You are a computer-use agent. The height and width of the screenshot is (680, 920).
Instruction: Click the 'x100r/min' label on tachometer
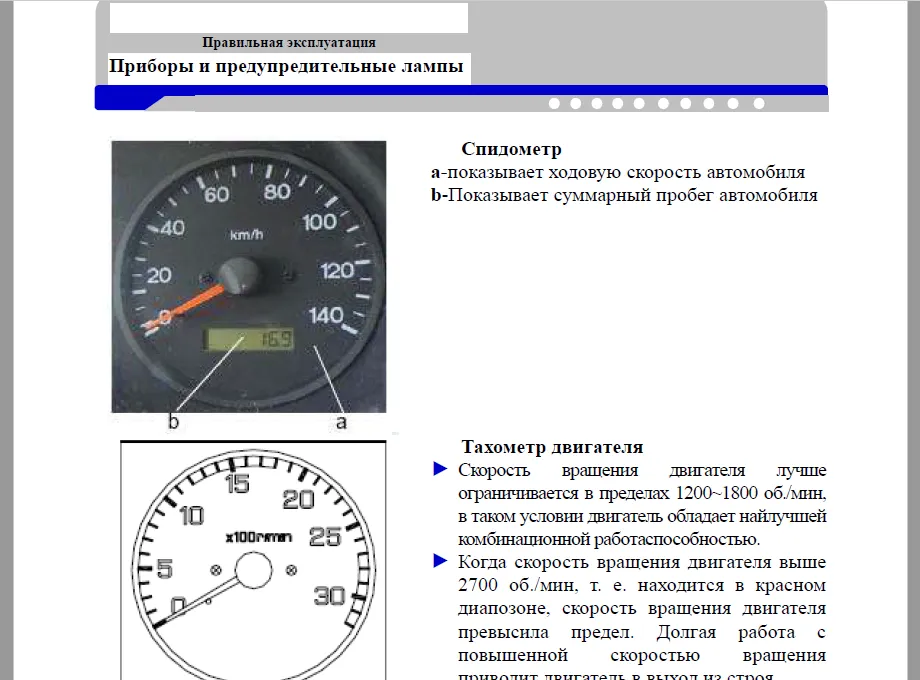tap(259, 537)
